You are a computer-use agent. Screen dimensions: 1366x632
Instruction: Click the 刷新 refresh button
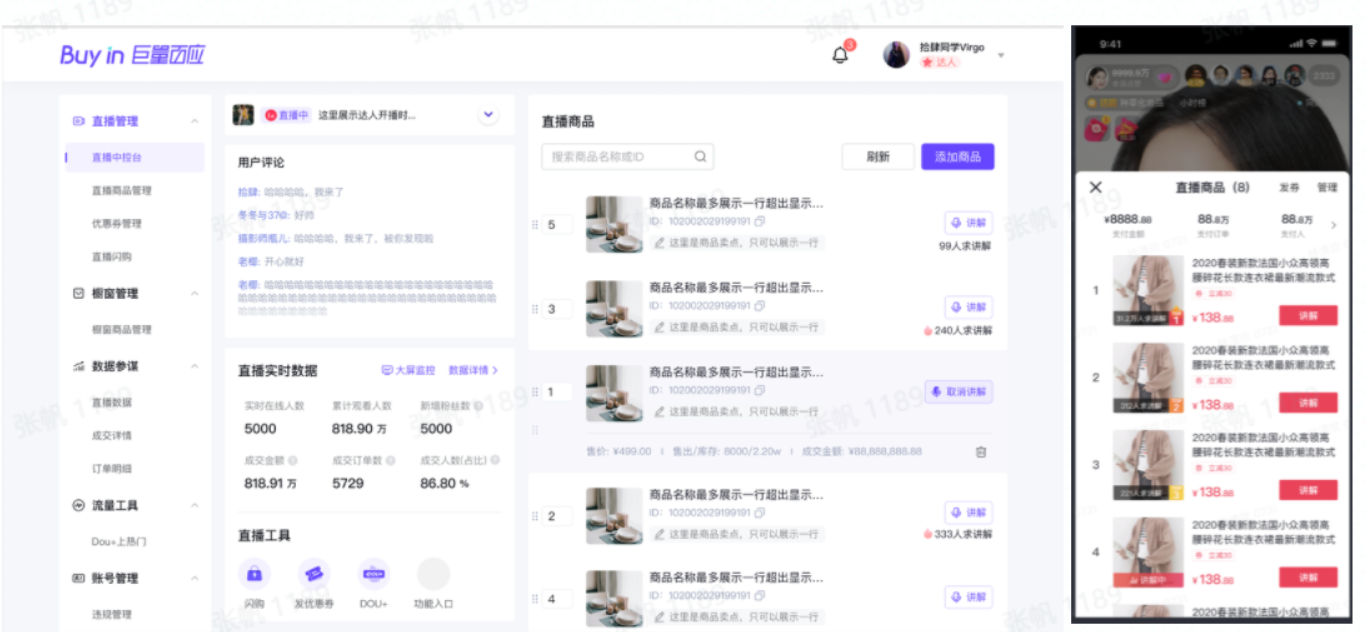click(x=878, y=157)
